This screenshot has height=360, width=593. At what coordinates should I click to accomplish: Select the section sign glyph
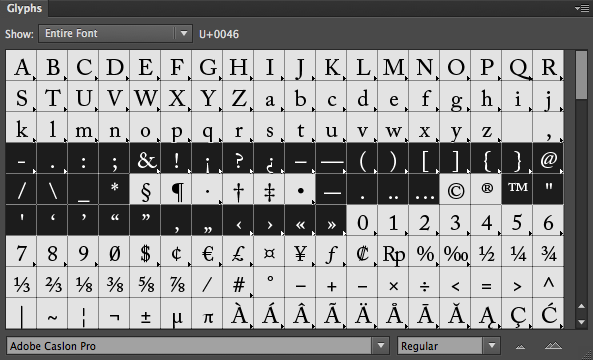coord(145,189)
